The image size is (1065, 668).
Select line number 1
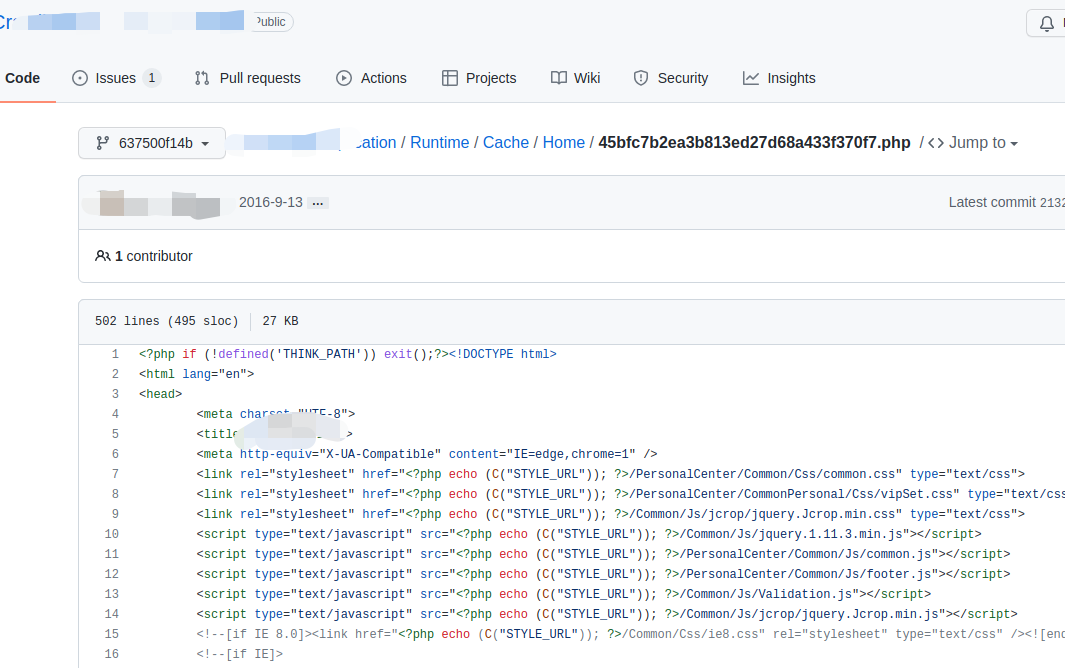point(115,354)
